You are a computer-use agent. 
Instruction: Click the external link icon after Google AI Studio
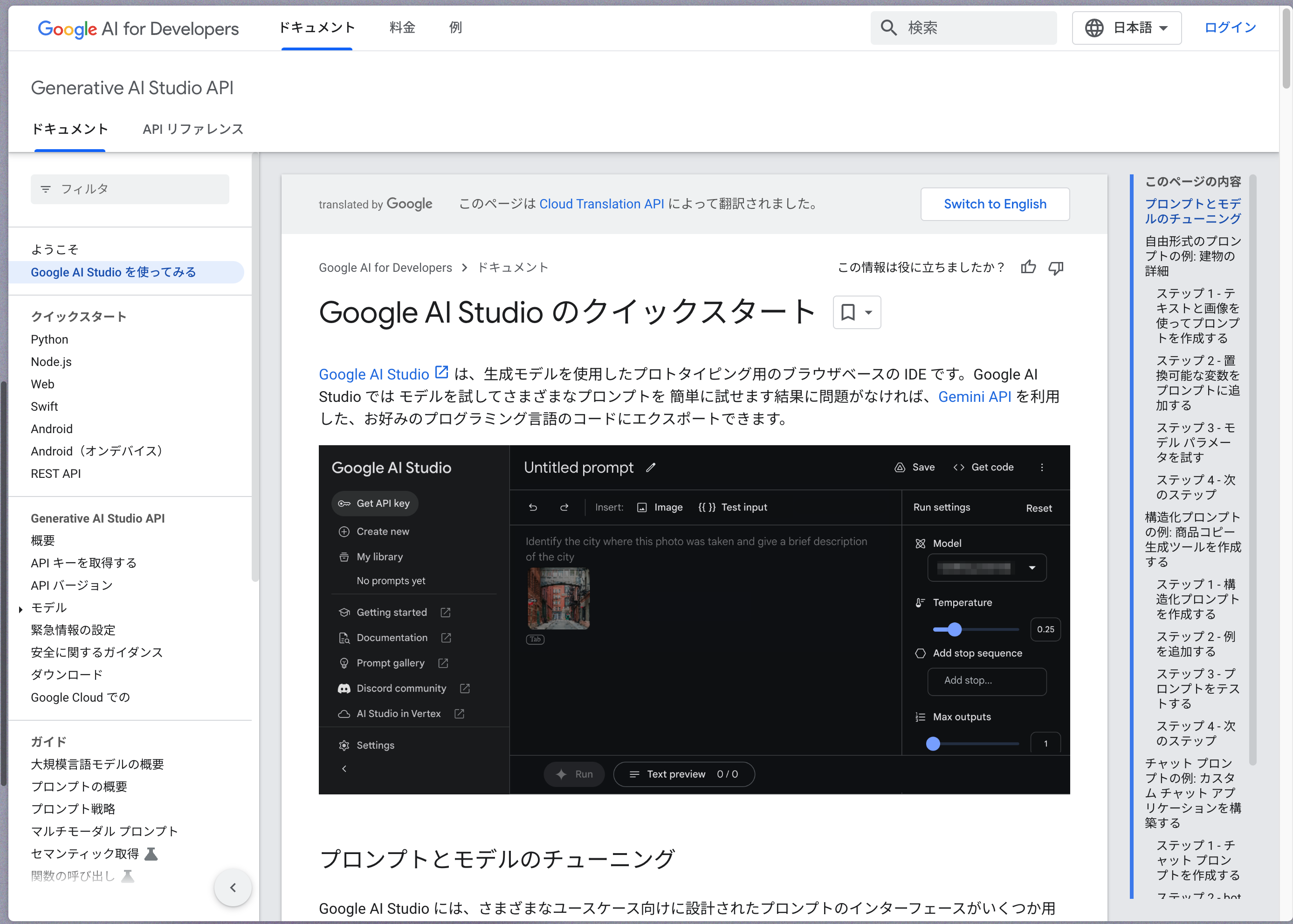click(441, 372)
